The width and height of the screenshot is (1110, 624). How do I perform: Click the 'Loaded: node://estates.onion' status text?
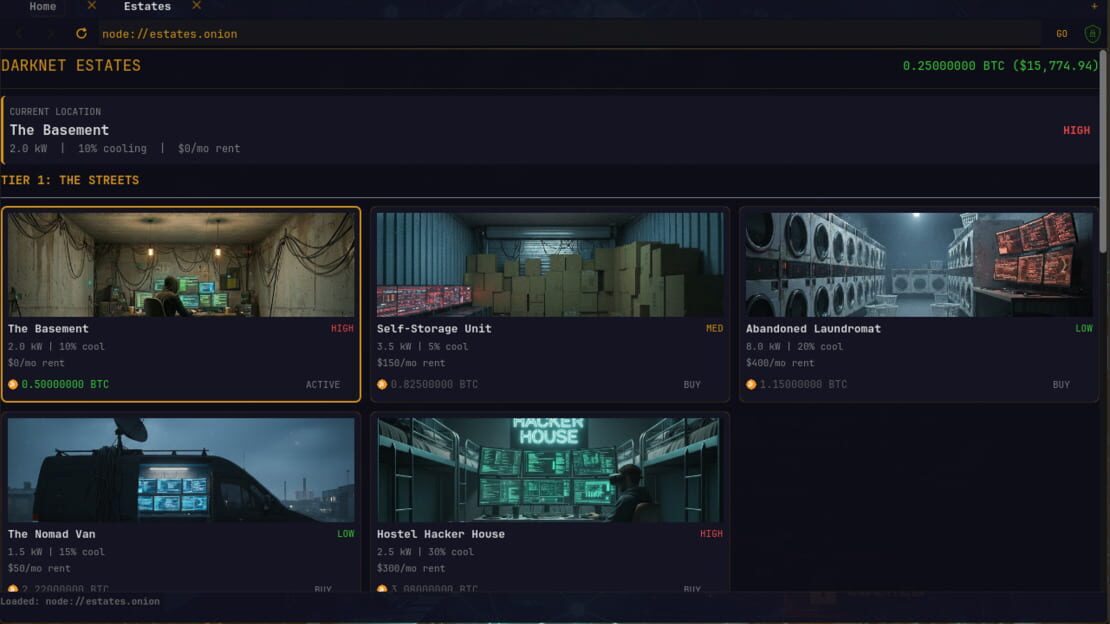(80, 601)
